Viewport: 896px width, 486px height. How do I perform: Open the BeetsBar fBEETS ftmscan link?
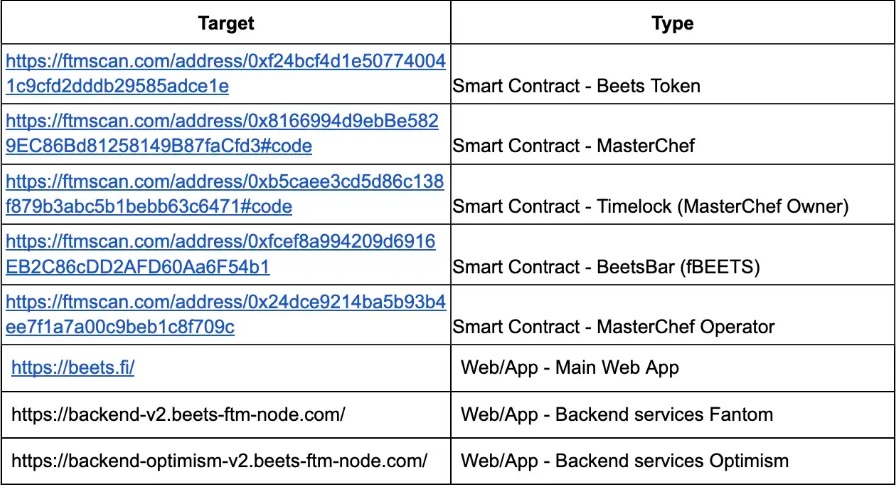point(221,254)
